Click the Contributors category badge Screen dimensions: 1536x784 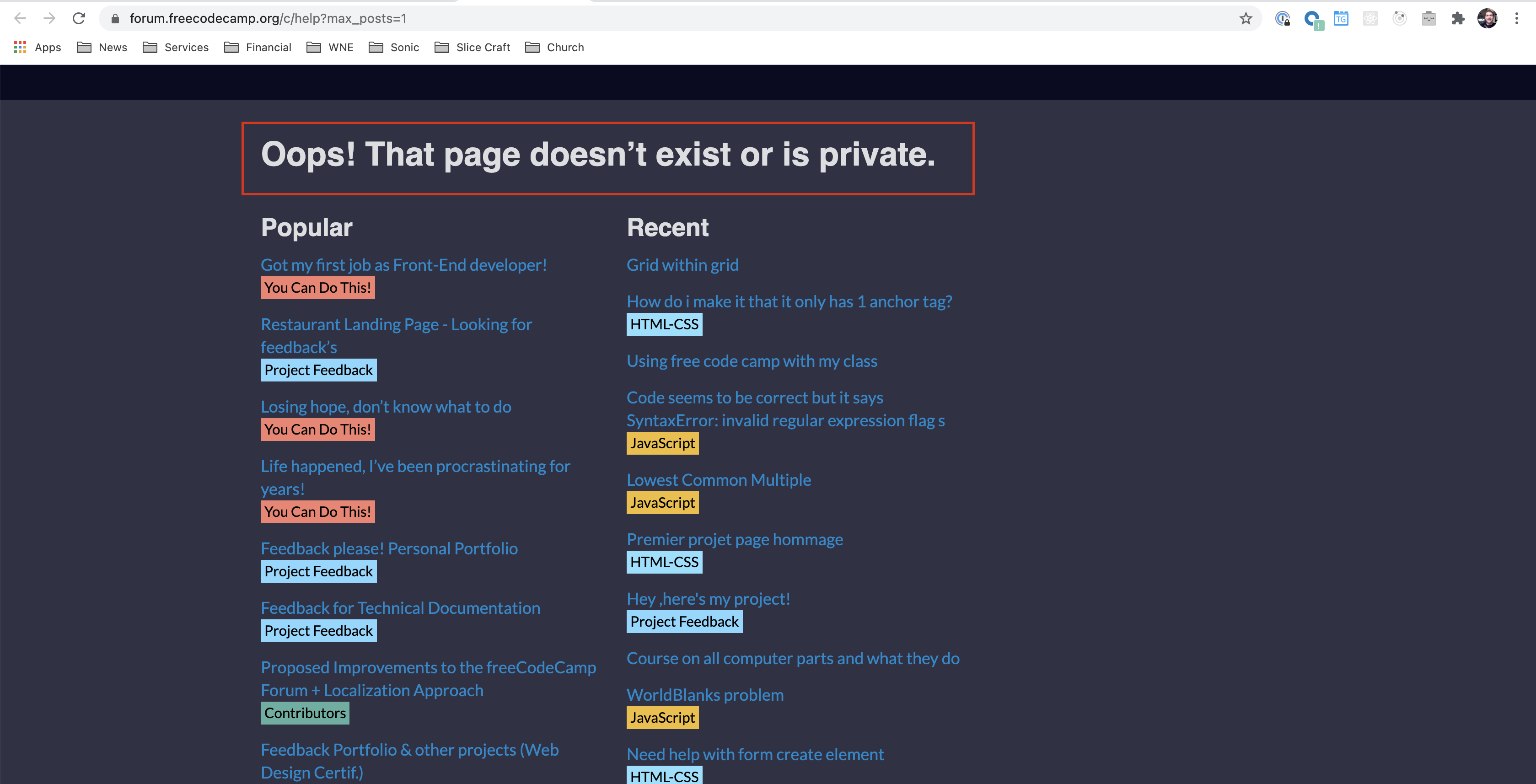pos(305,713)
